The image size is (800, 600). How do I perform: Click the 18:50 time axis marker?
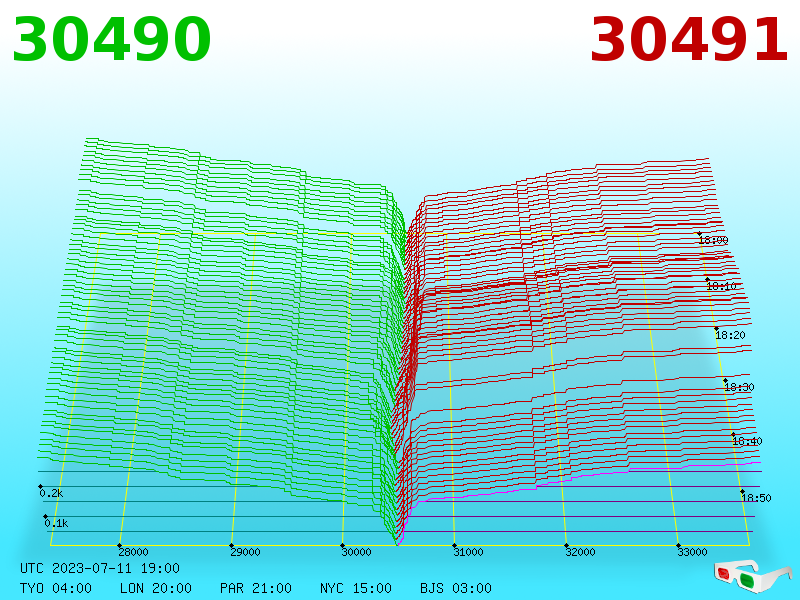click(756, 497)
